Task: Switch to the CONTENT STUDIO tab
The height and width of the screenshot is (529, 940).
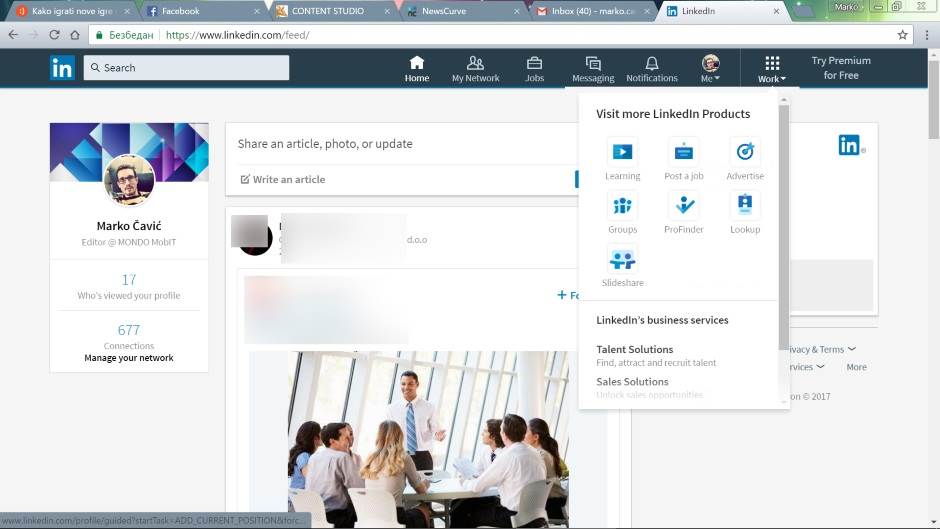Action: pyautogui.click(x=333, y=11)
